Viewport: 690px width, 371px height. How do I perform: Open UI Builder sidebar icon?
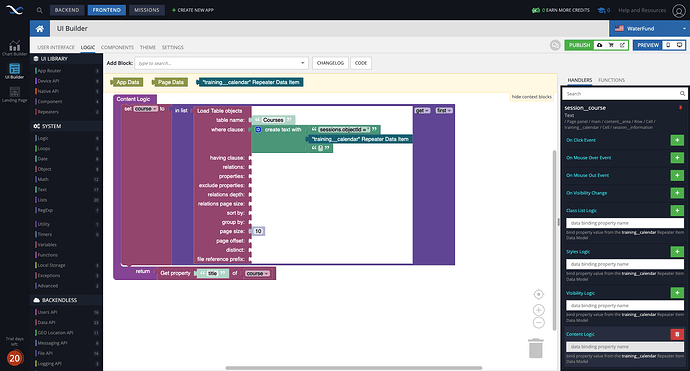(x=15, y=71)
